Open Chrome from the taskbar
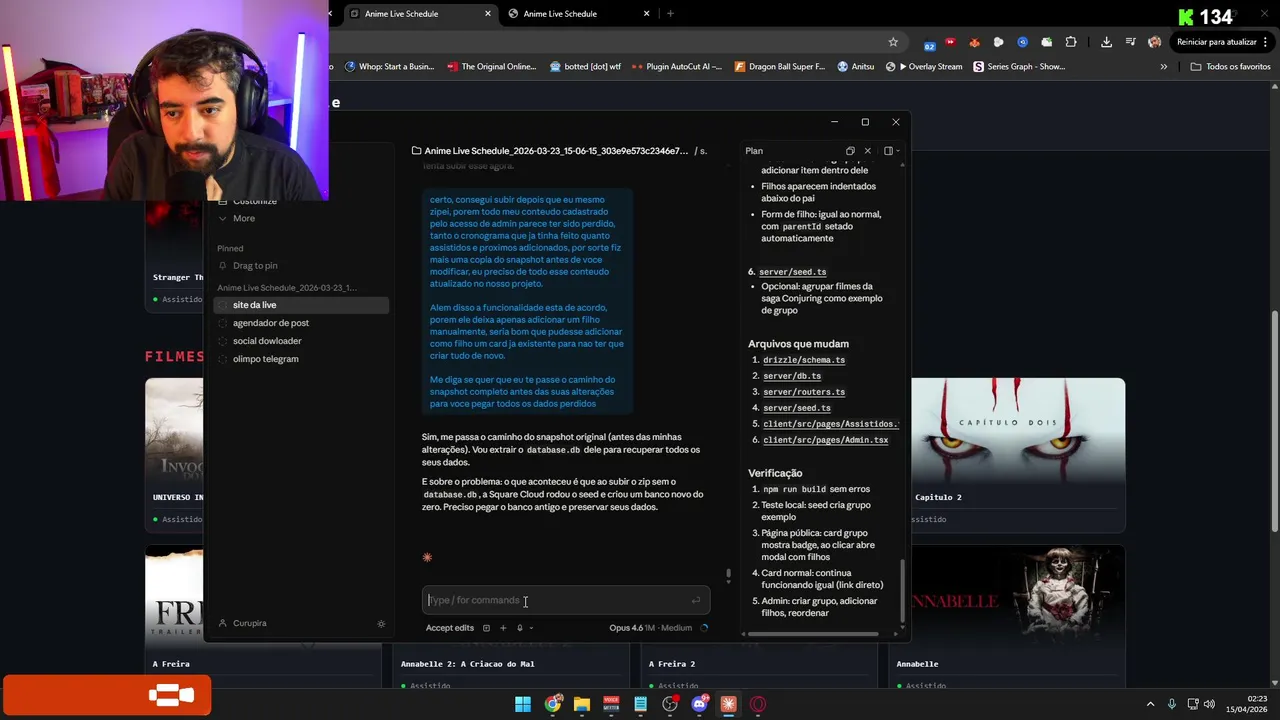The image size is (1280, 720). [x=552, y=704]
